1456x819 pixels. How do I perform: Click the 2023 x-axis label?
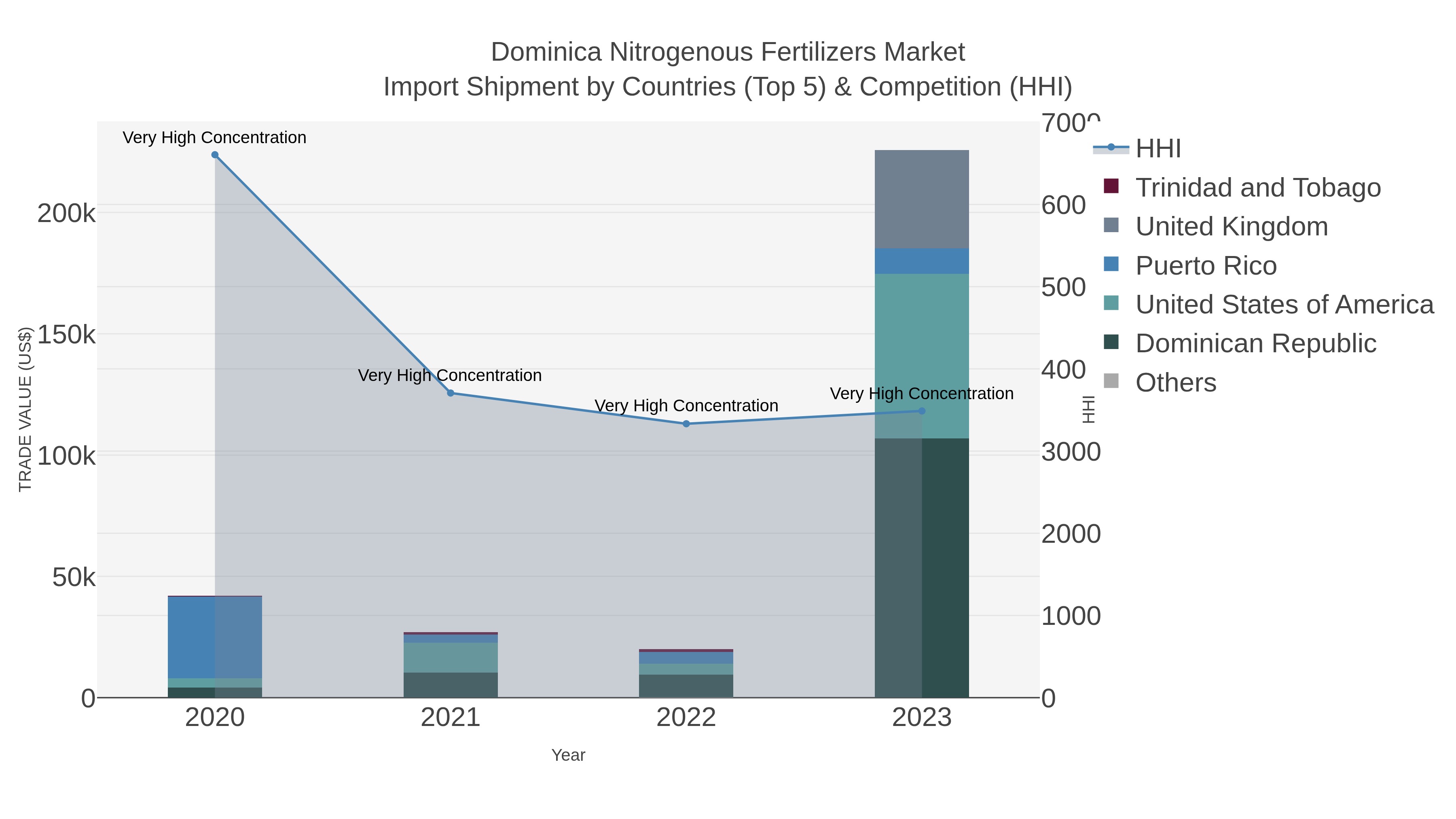pyautogui.click(x=922, y=718)
